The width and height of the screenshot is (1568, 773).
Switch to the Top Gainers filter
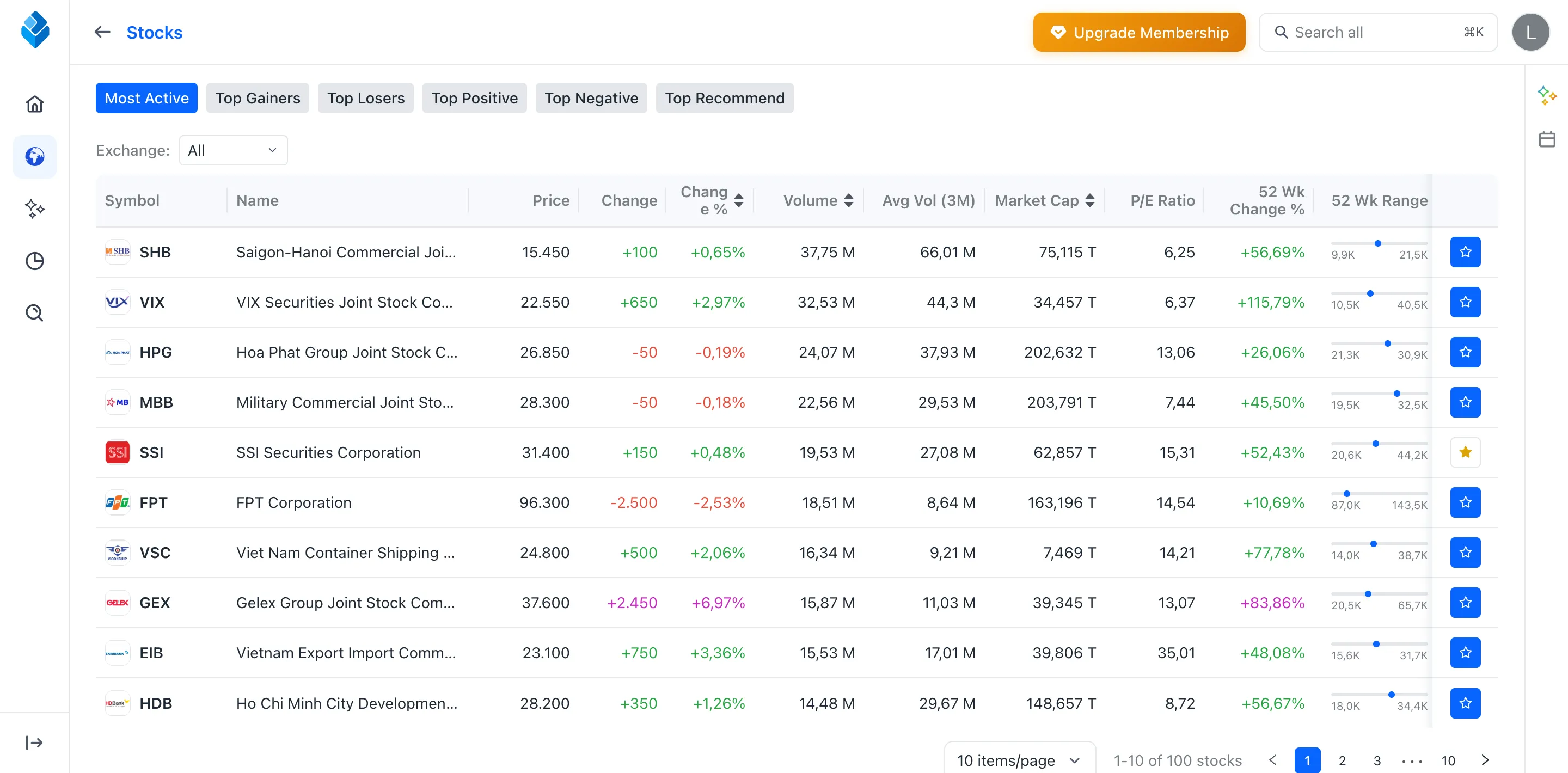[258, 98]
